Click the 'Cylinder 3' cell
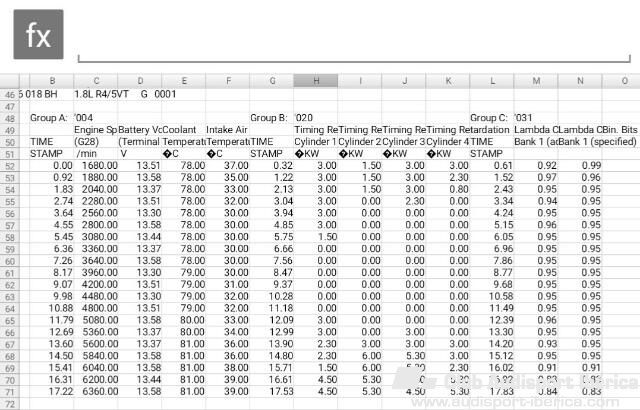Screen dimensions: 640x410 pos(404,142)
